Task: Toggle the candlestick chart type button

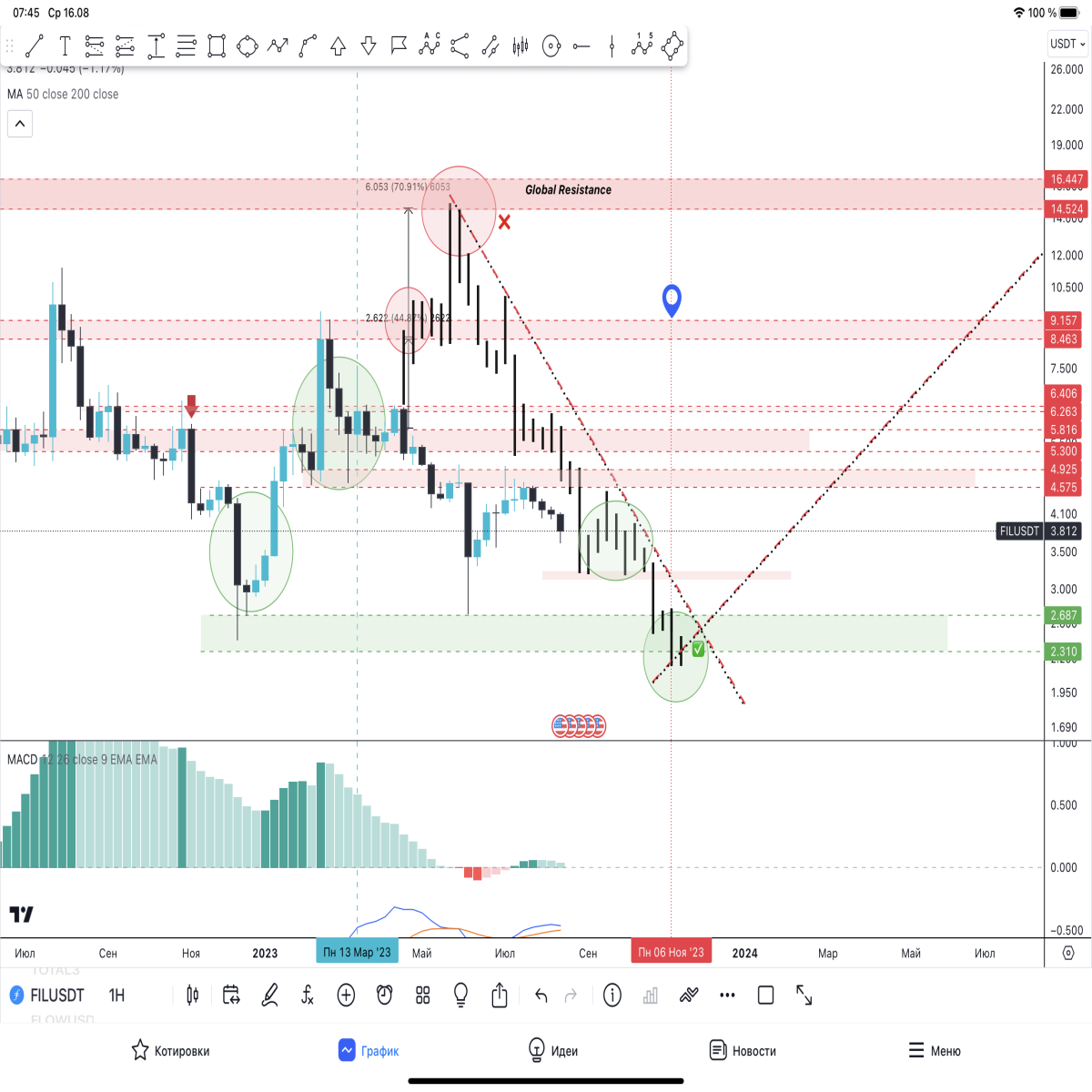Action: point(192,995)
